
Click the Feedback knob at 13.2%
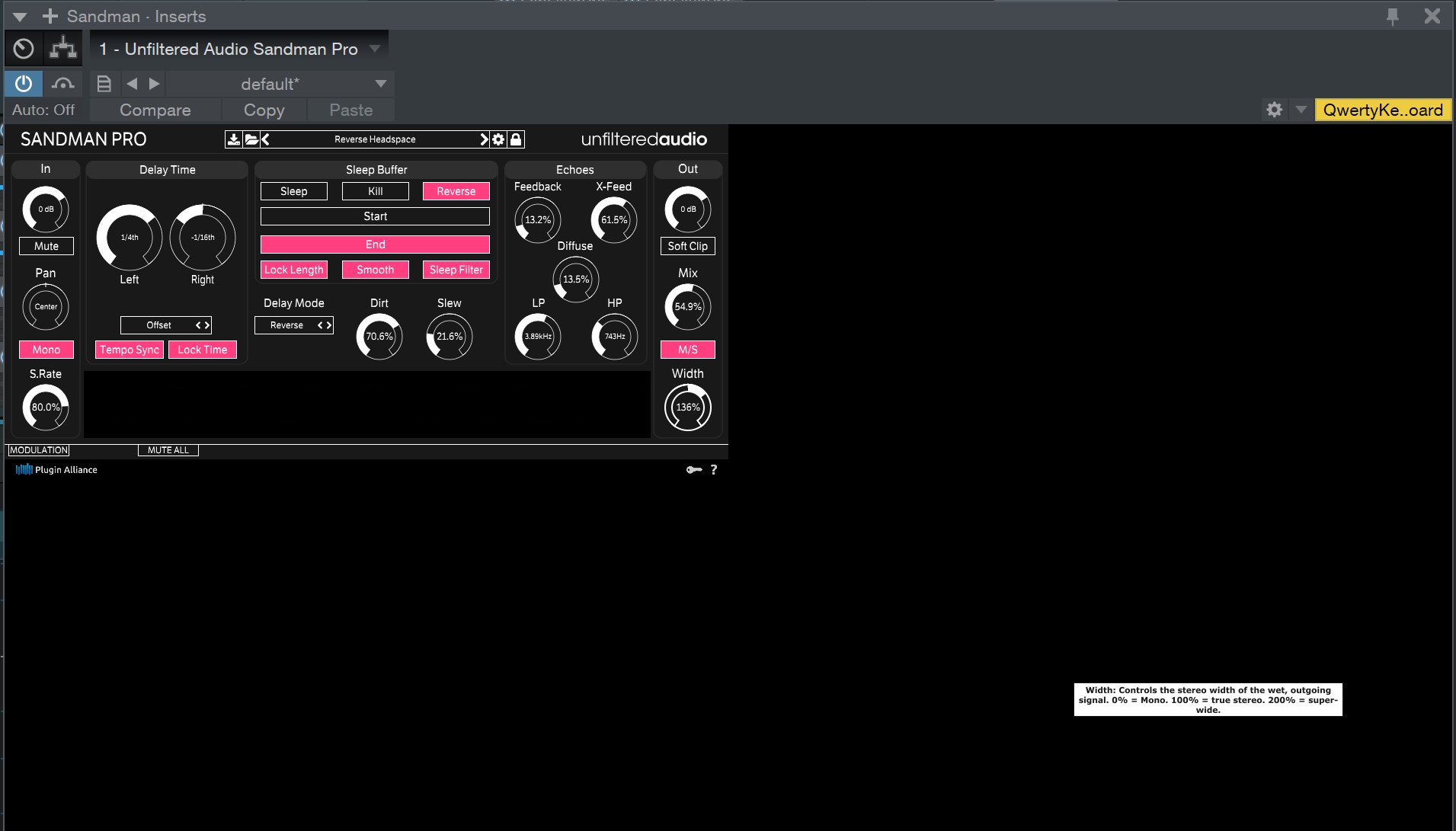point(538,220)
